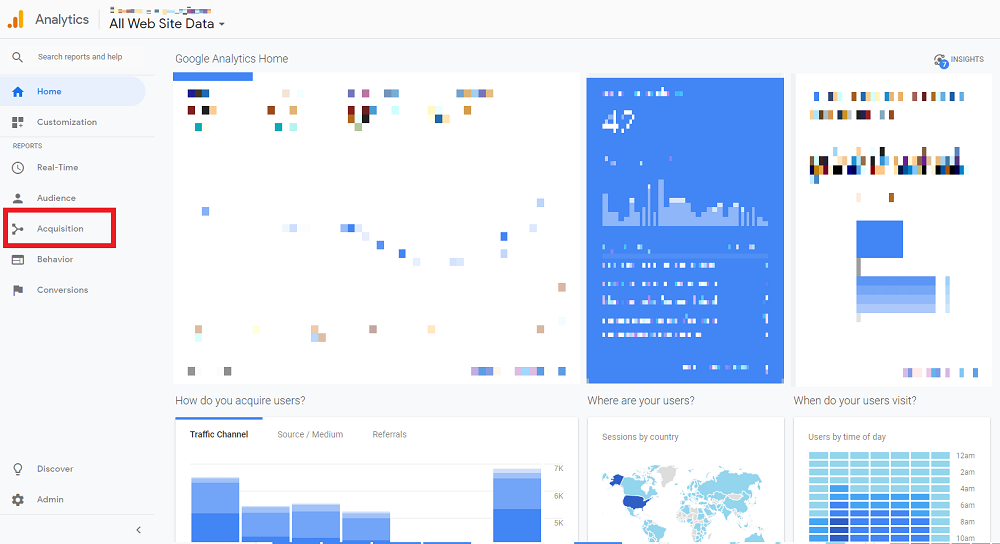Click the Behavior window icon
The width and height of the screenshot is (1000, 544).
coord(18,260)
